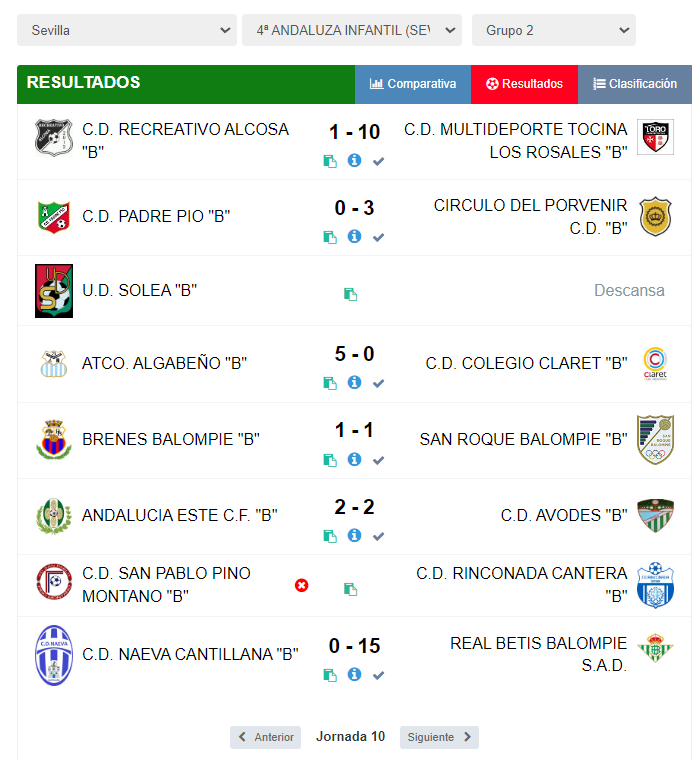This screenshot has height=760, width=700.
Task: Open the Sevilla province dropdown
Action: pos(127,30)
